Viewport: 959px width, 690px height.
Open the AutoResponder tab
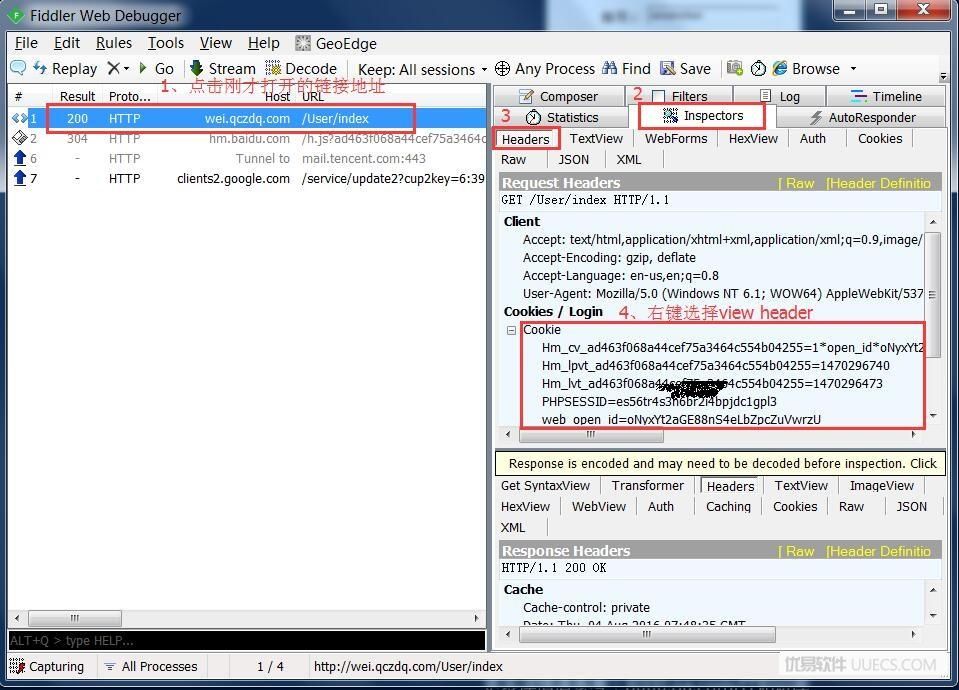(x=862, y=117)
